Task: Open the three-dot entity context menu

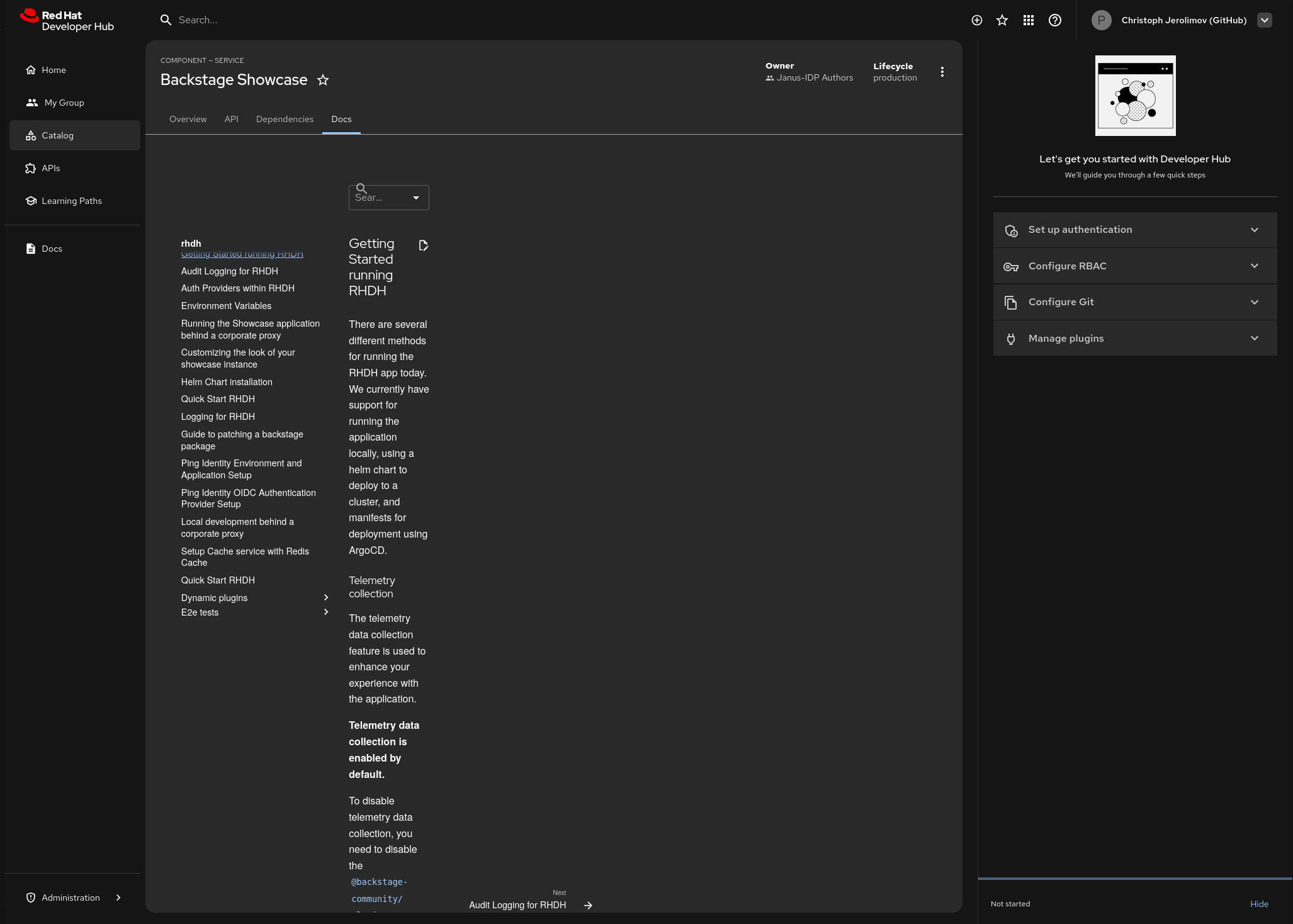Action: (942, 72)
